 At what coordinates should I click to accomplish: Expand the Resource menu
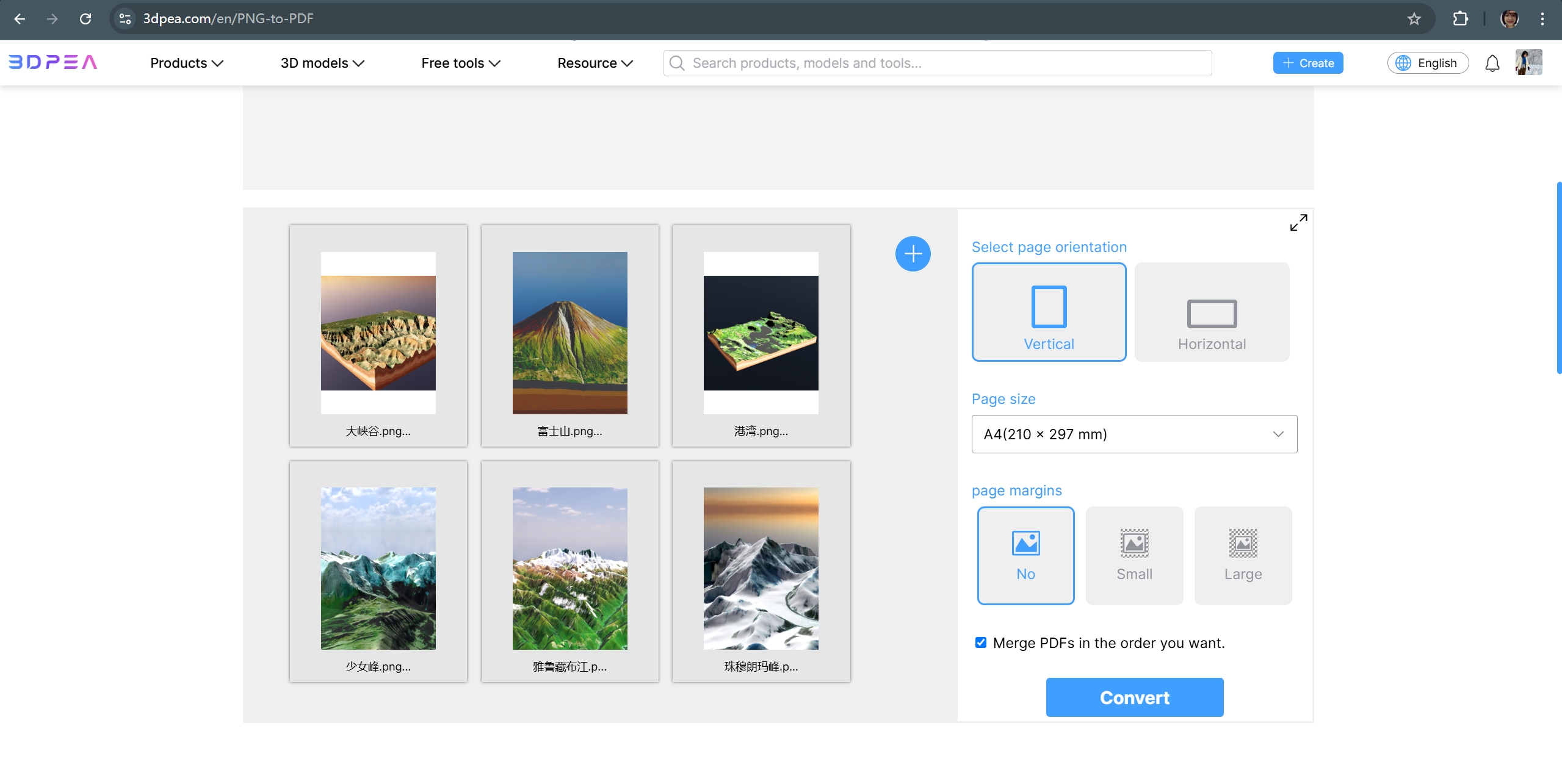[595, 63]
